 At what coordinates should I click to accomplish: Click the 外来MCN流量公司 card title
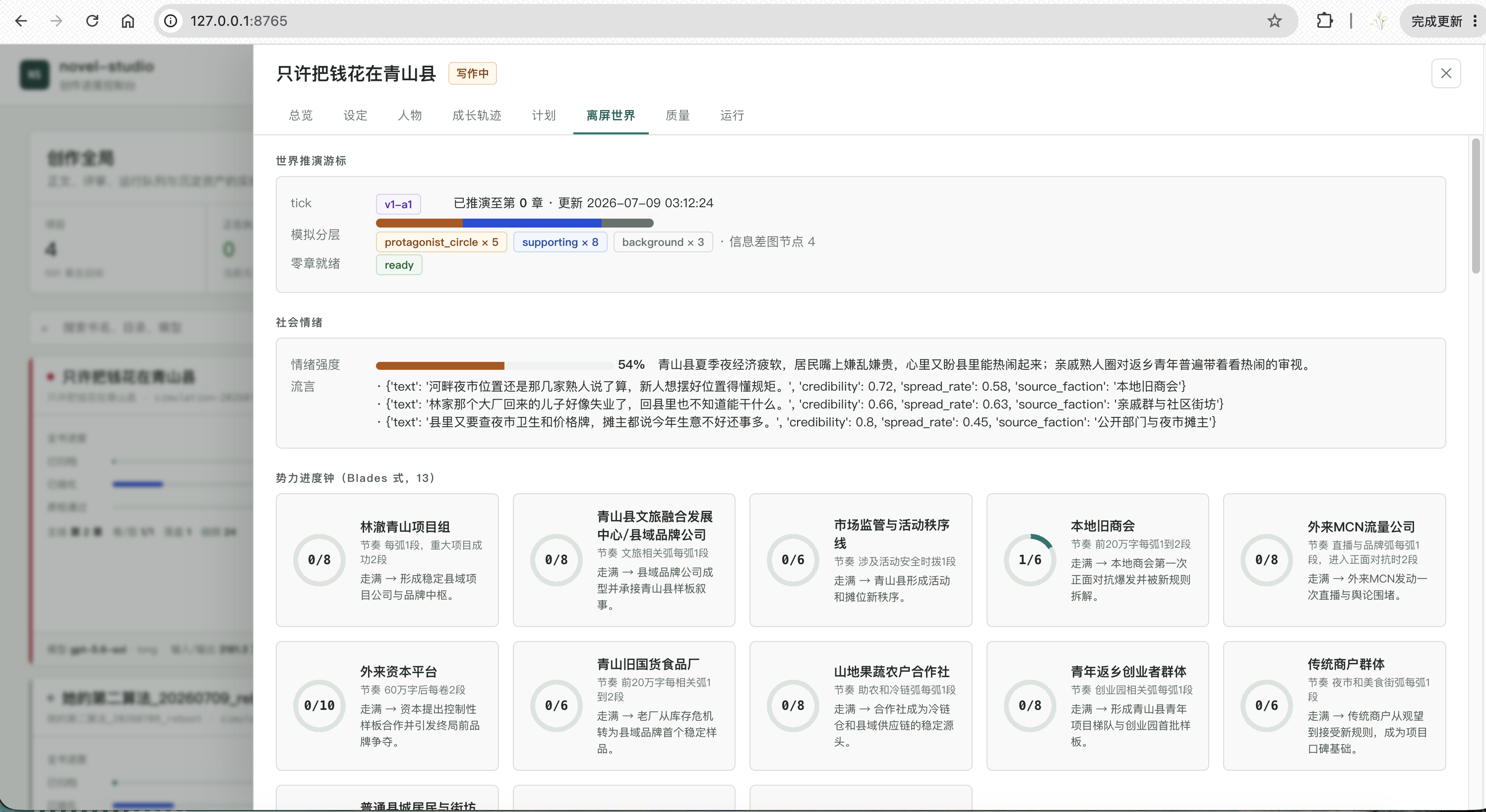click(1361, 526)
